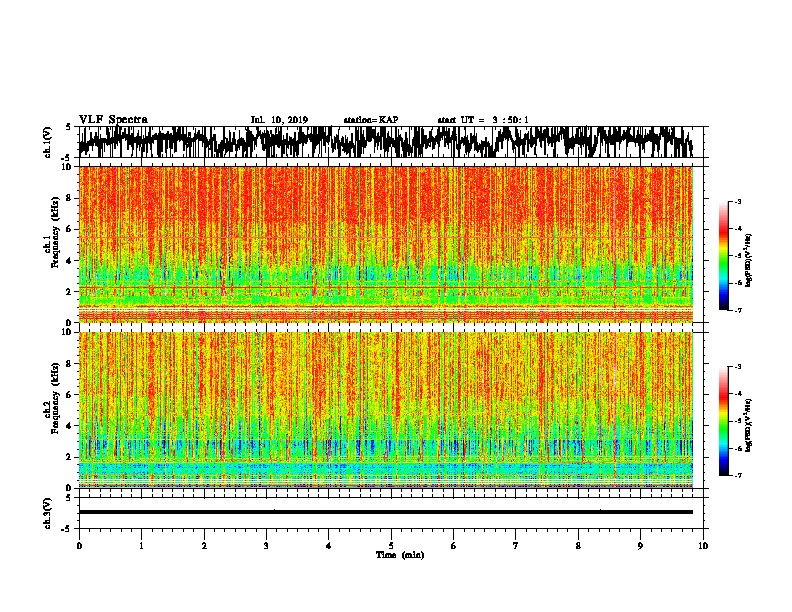Click time axis tick label "3"

tap(266, 546)
